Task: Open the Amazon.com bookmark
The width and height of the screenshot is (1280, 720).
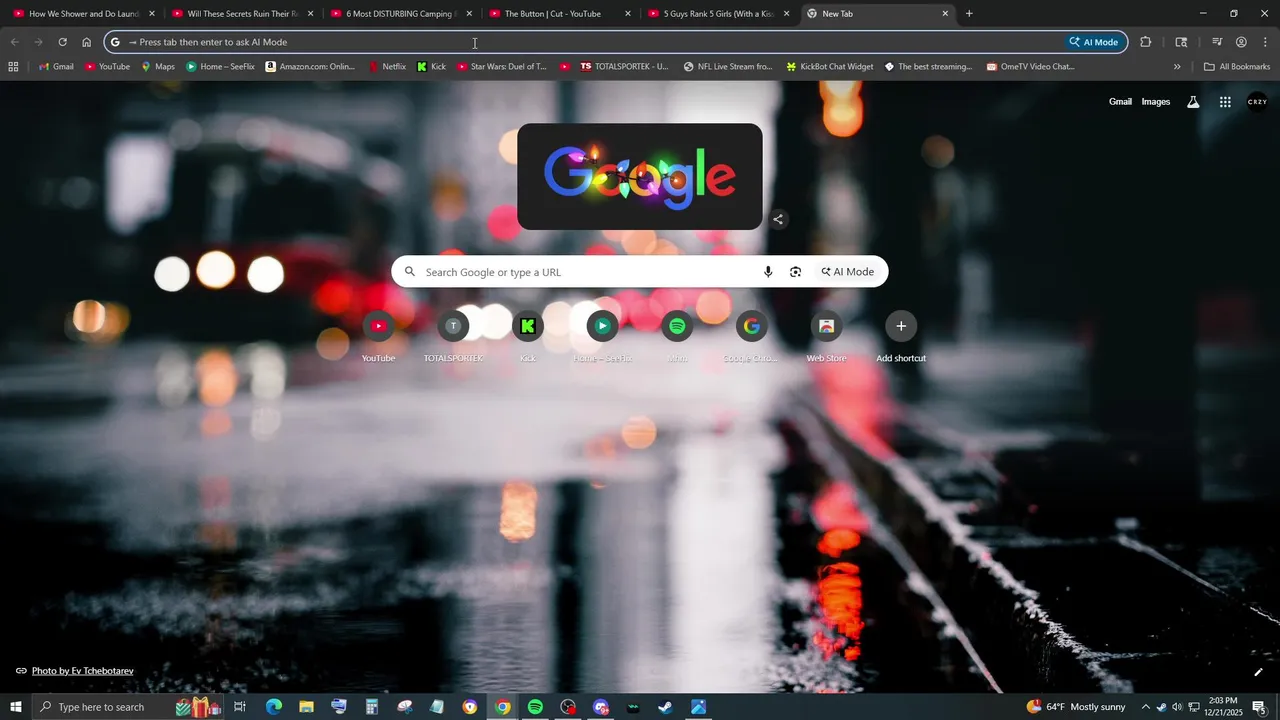Action: click(310, 67)
